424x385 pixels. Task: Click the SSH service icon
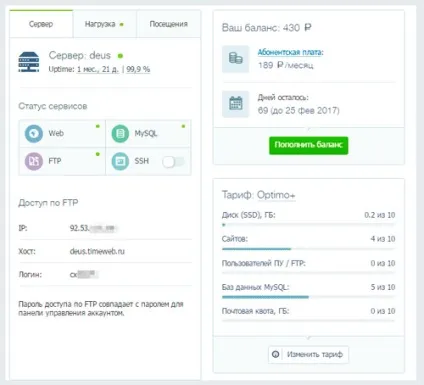(120, 161)
